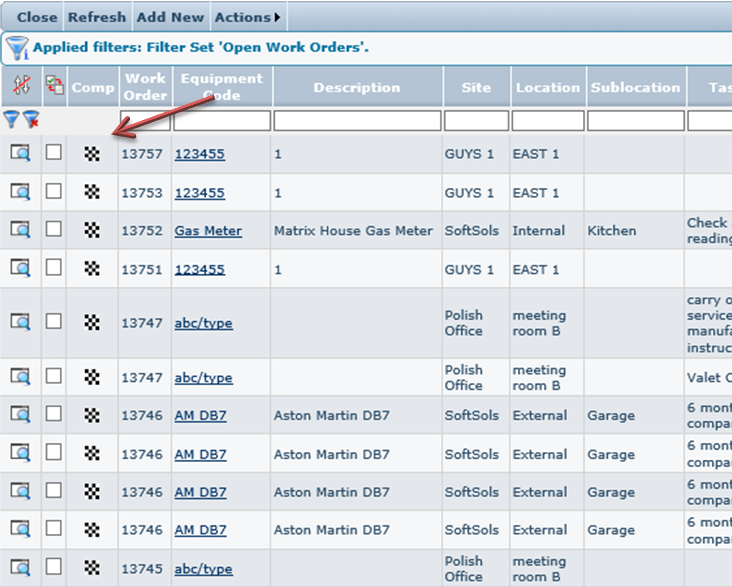The height and width of the screenshot is (587, 732).
Task: Apply filter using the blue funnel icon
Action: click(x=11, y=120)
